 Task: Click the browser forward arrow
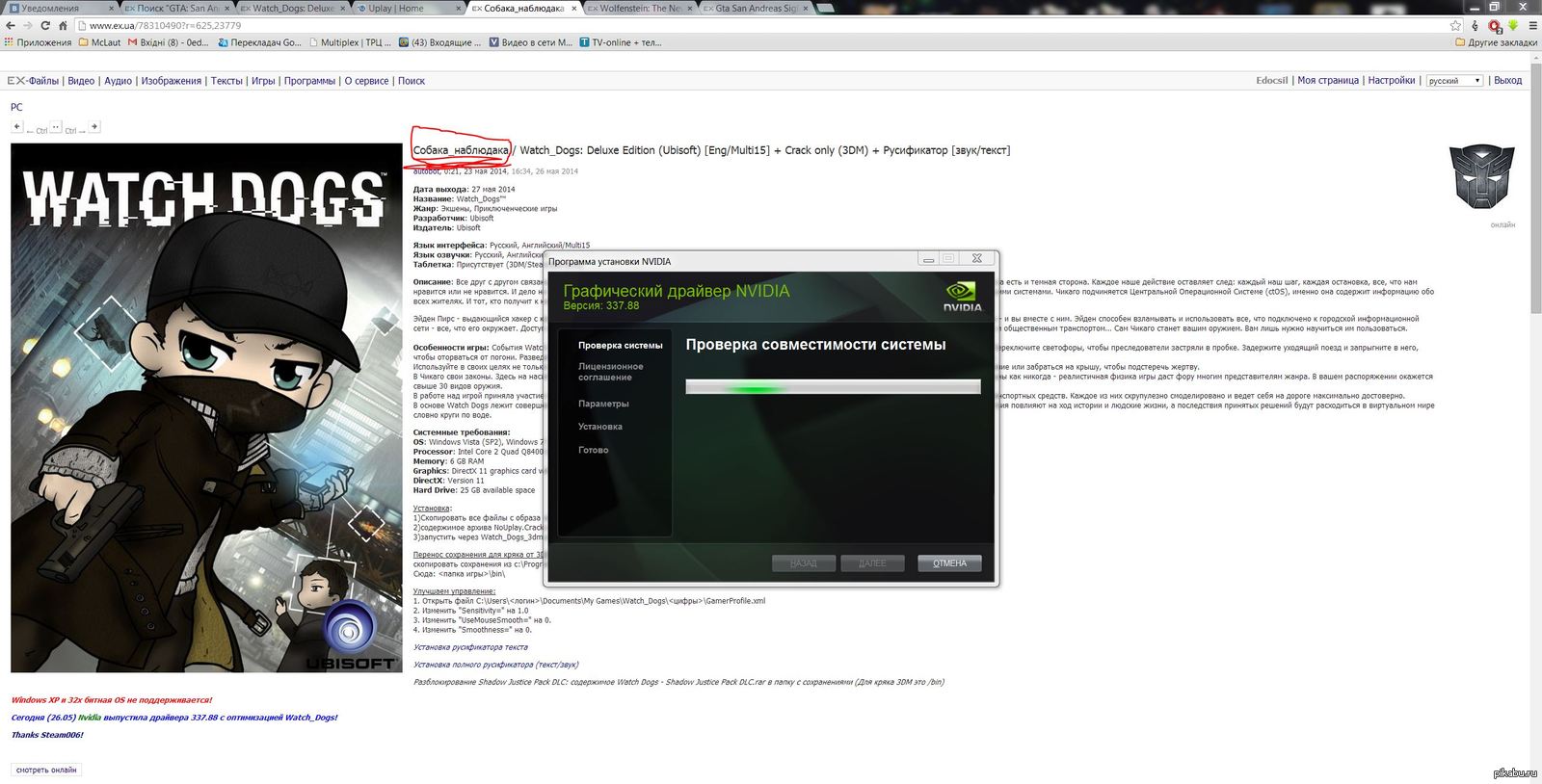pos(28,26)
